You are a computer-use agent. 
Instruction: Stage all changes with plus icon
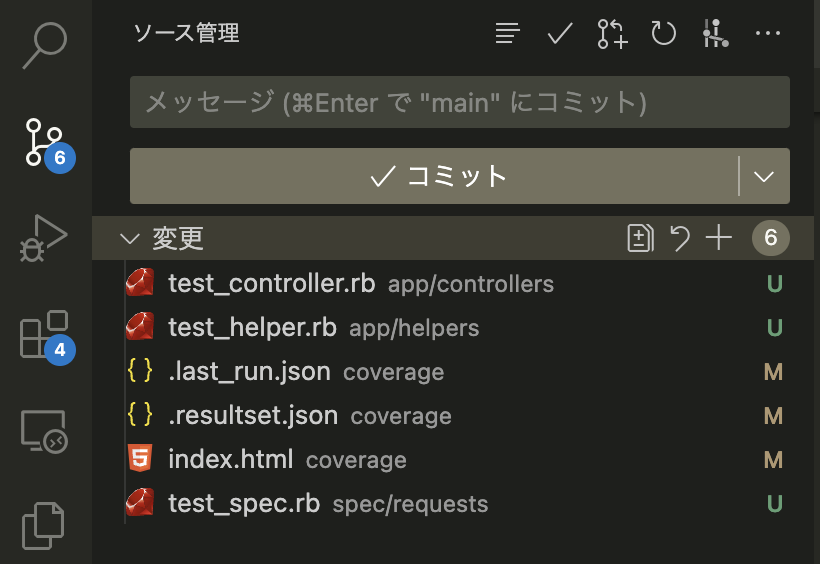[x=718, y=238]
